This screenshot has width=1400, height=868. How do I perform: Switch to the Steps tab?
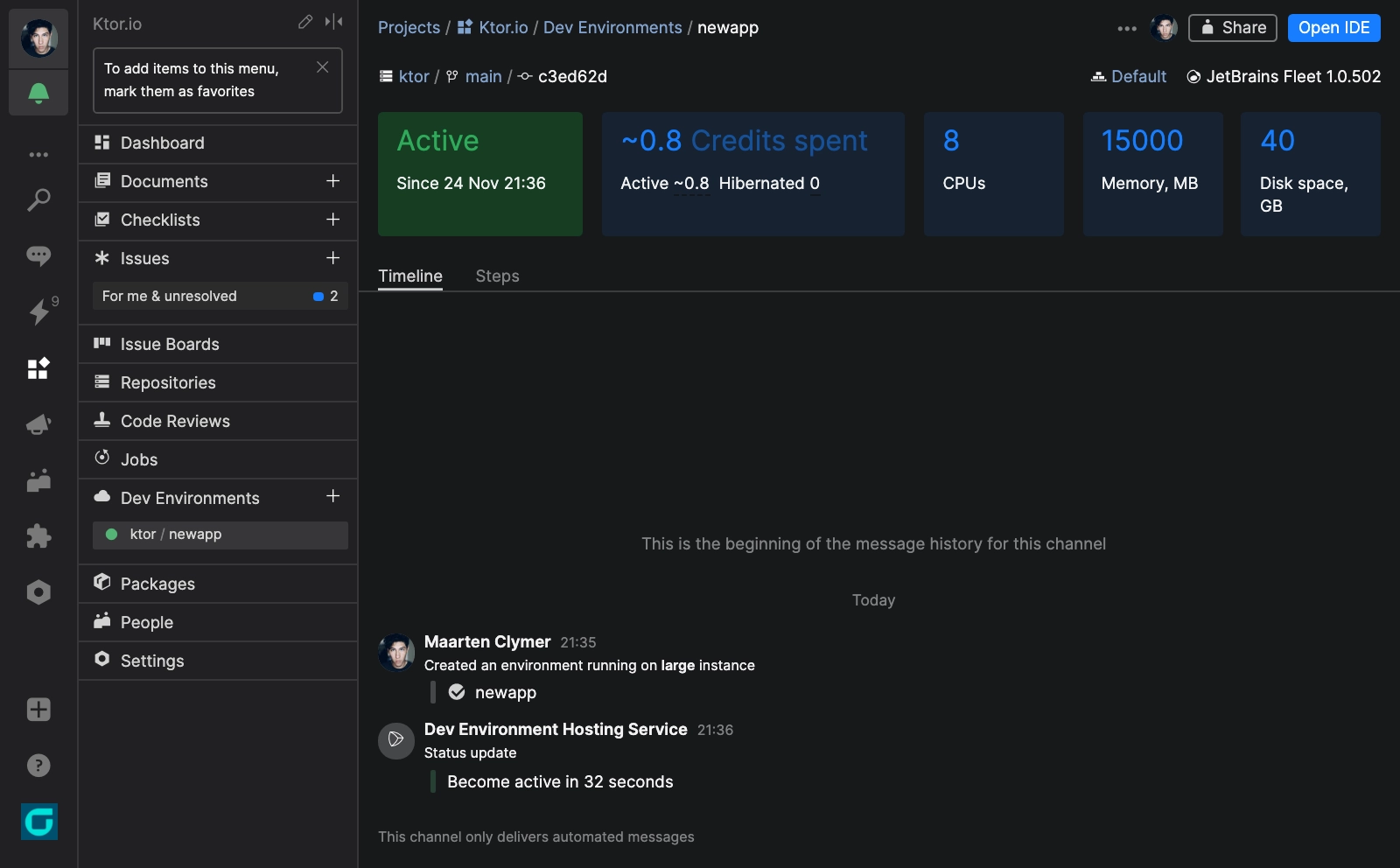[497, 276]
